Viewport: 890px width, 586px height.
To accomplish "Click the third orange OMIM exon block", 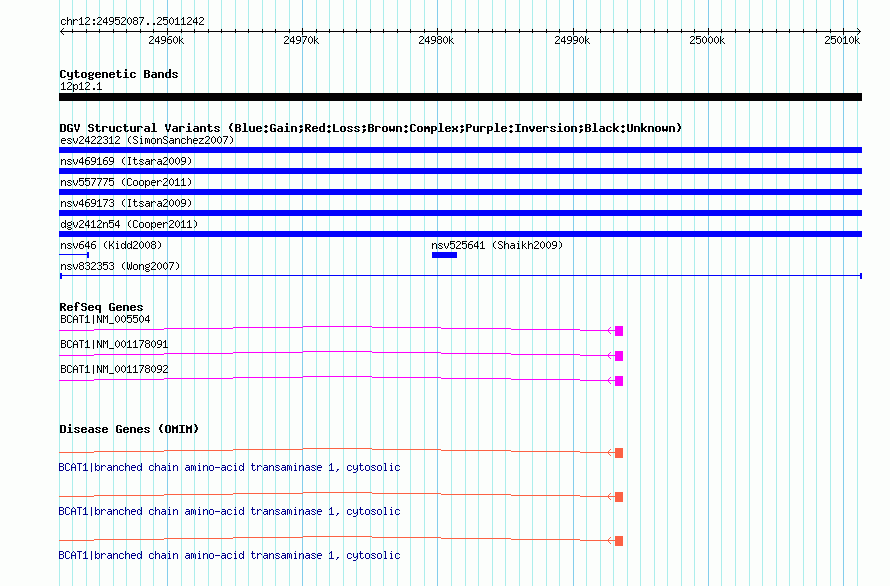I will click(x=619, y=541).
